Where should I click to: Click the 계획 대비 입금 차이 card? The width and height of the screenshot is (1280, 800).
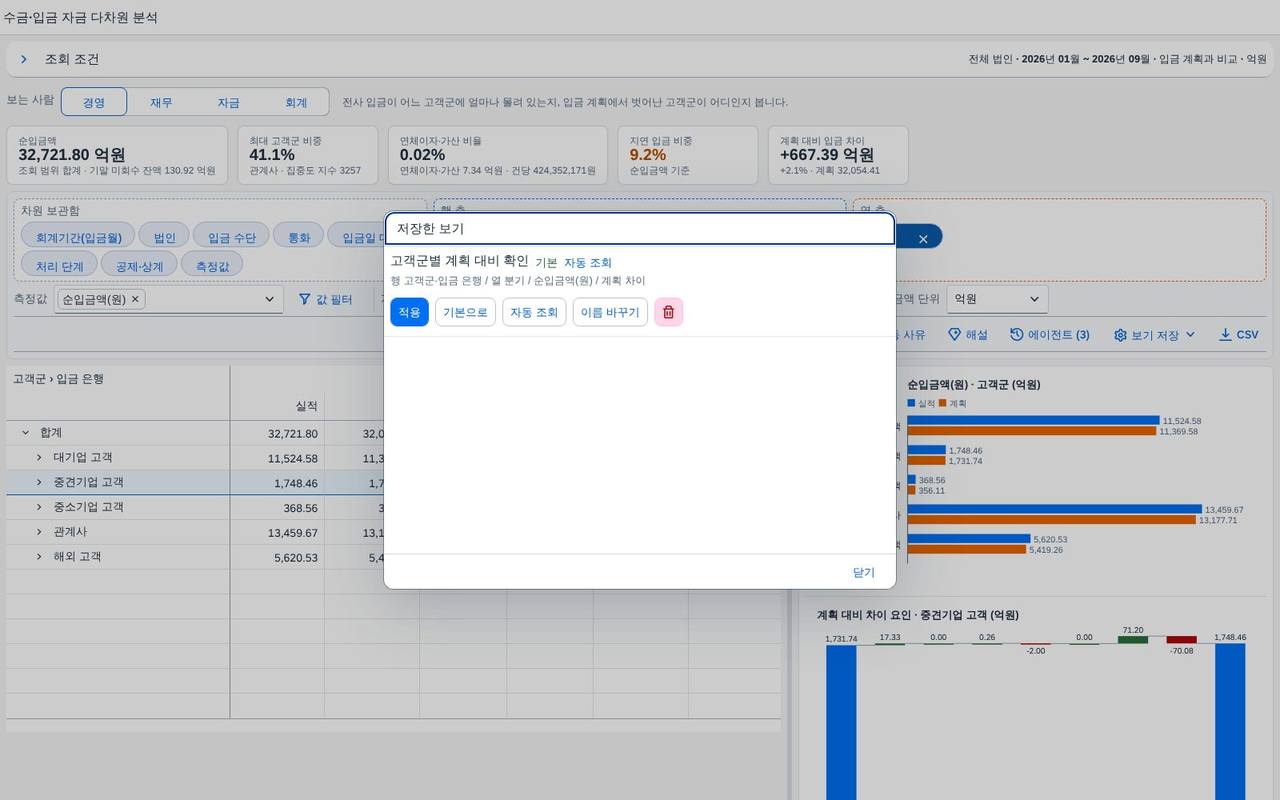coord(838,155)
